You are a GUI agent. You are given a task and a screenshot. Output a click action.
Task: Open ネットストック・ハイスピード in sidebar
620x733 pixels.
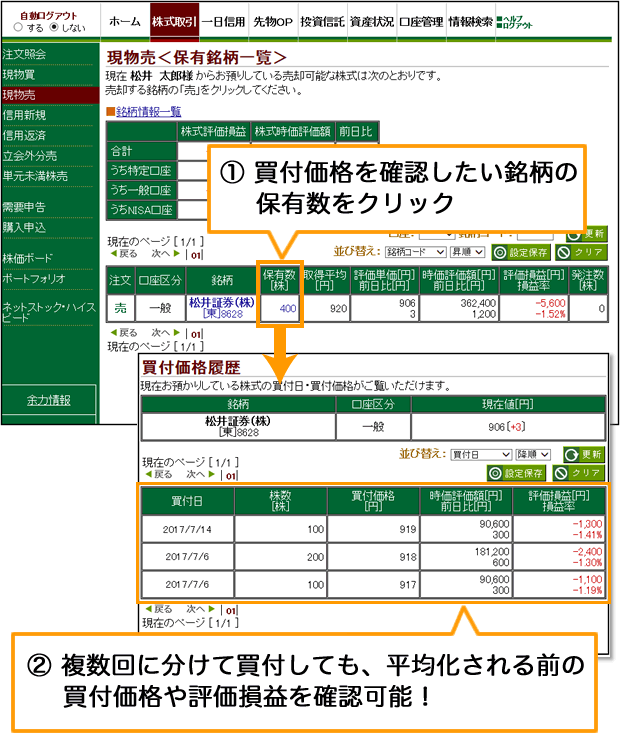coord(49,312)
